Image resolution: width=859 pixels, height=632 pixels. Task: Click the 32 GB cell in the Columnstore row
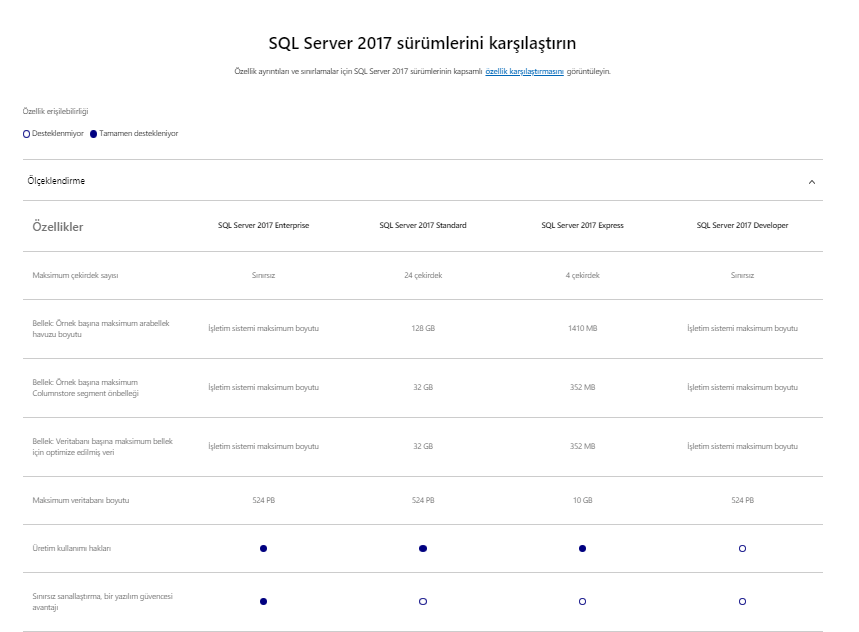[x=423, y=387]
